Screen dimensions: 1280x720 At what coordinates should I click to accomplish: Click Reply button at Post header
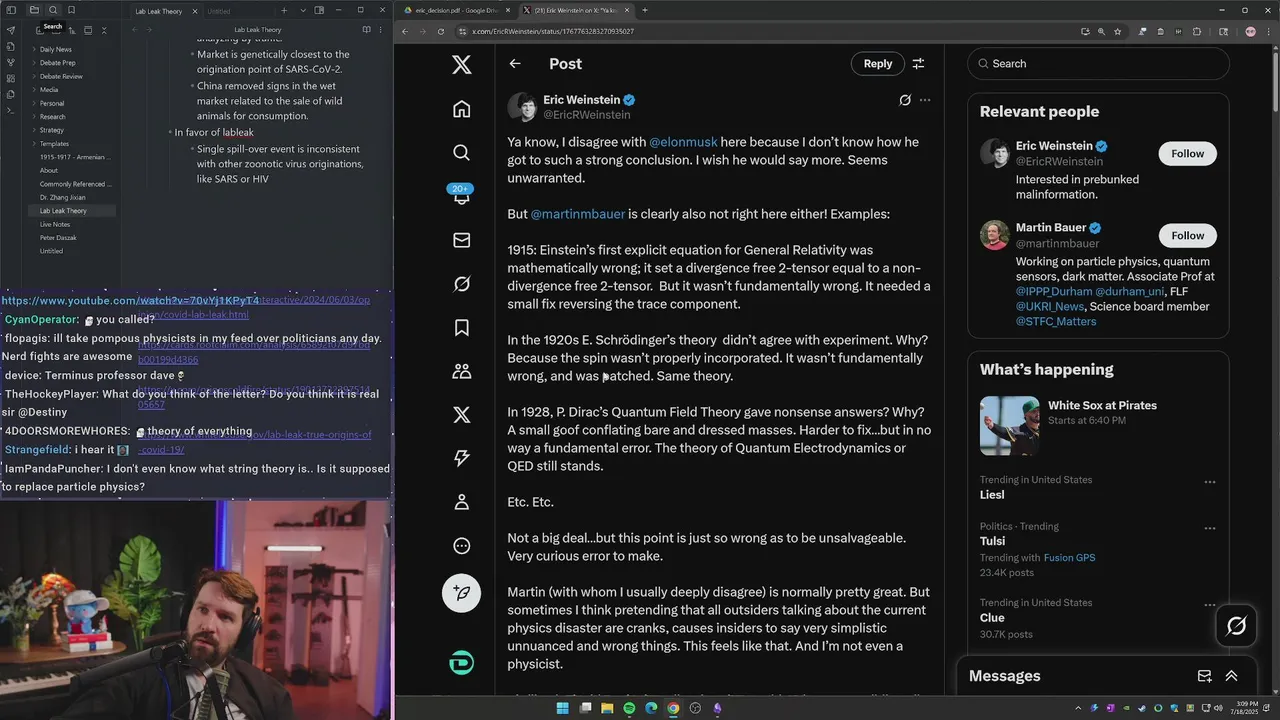pos(878,64)
